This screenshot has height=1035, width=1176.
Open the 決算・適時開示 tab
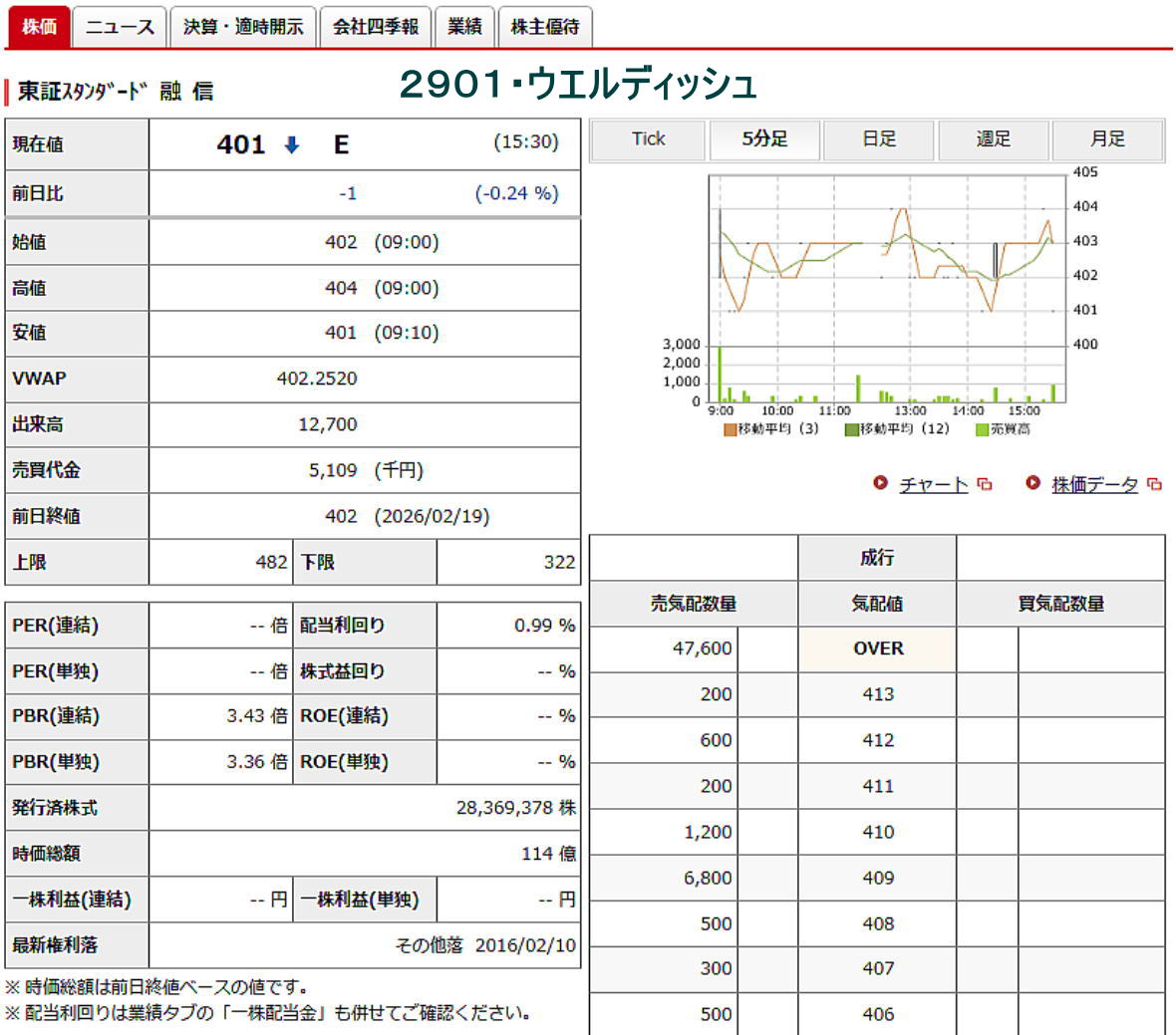coord(243,27)
